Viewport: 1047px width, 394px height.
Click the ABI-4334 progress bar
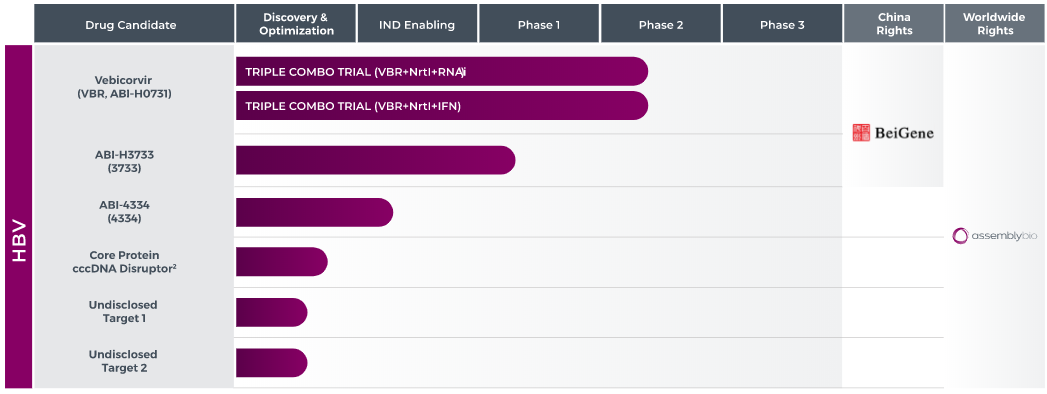pos(315,212)
